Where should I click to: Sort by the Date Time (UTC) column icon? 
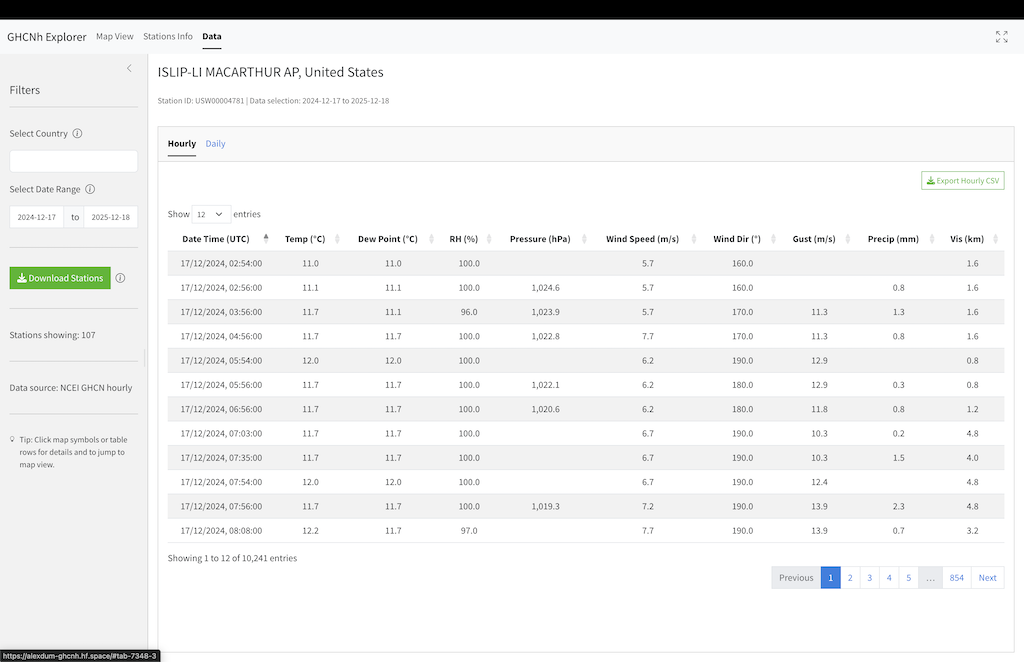click(x=265, y=238)
